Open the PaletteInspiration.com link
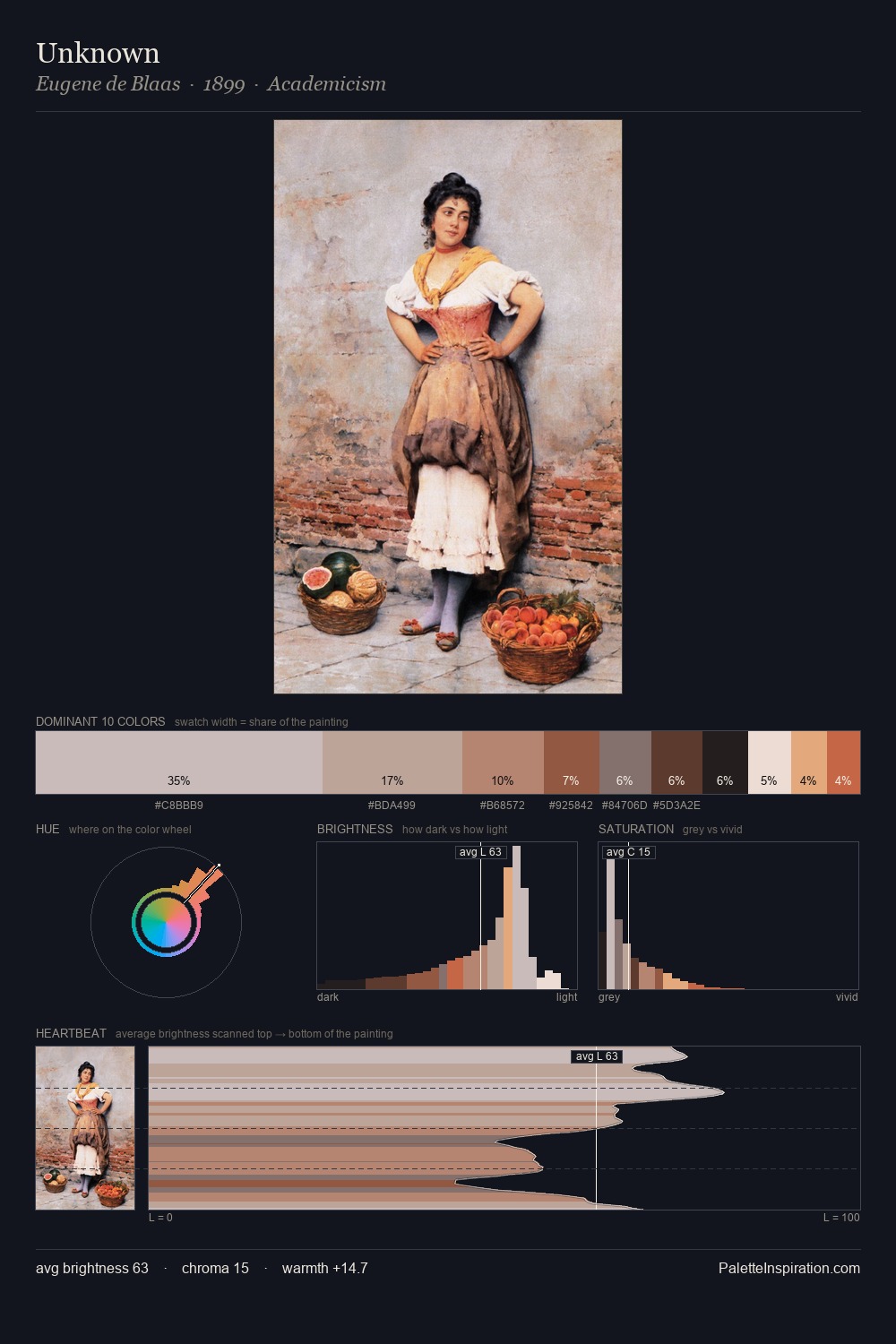The width and height of the screenshot is (896, 1344). [789, 1268]
